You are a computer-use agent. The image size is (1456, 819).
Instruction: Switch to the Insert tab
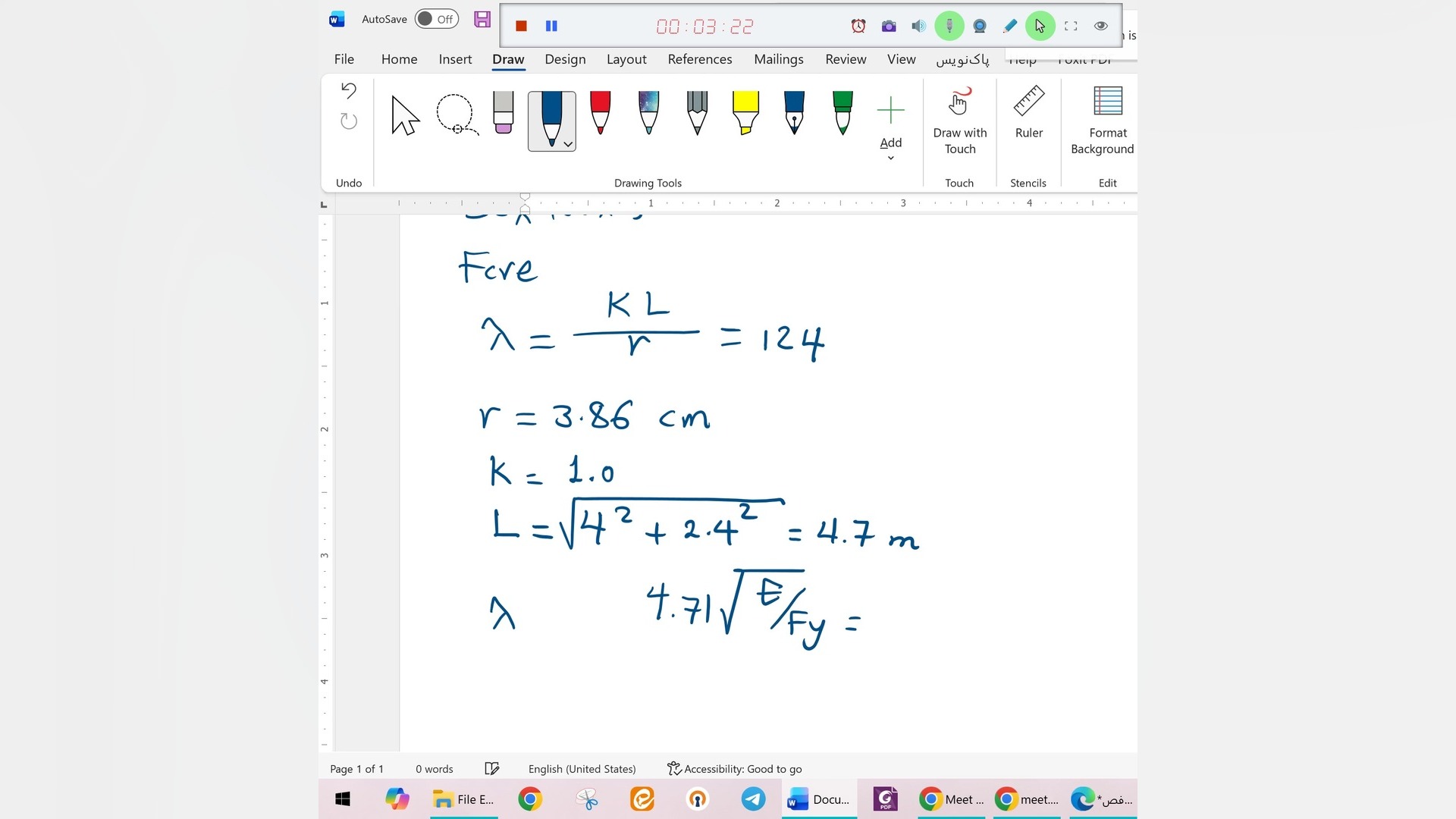[454, 59]
